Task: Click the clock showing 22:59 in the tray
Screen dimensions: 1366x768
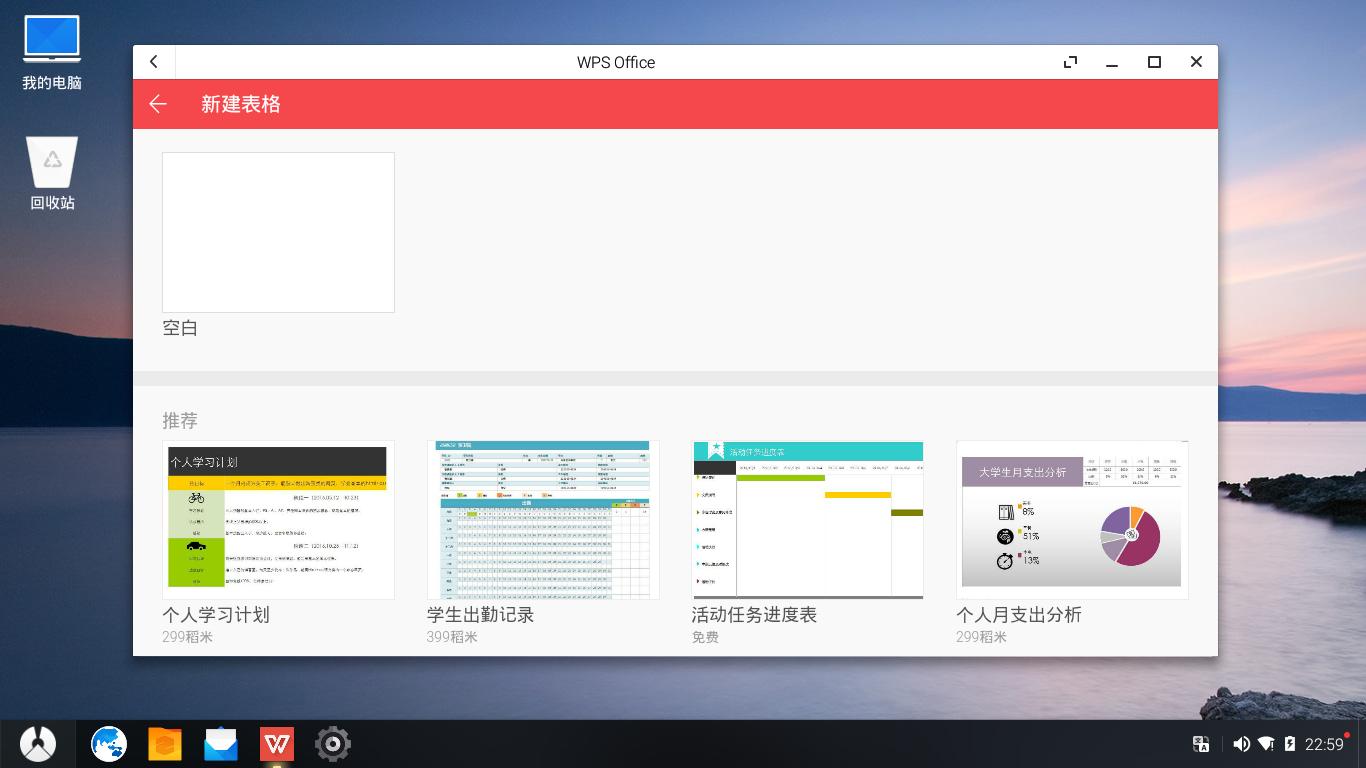Action: coord(1323,744)
